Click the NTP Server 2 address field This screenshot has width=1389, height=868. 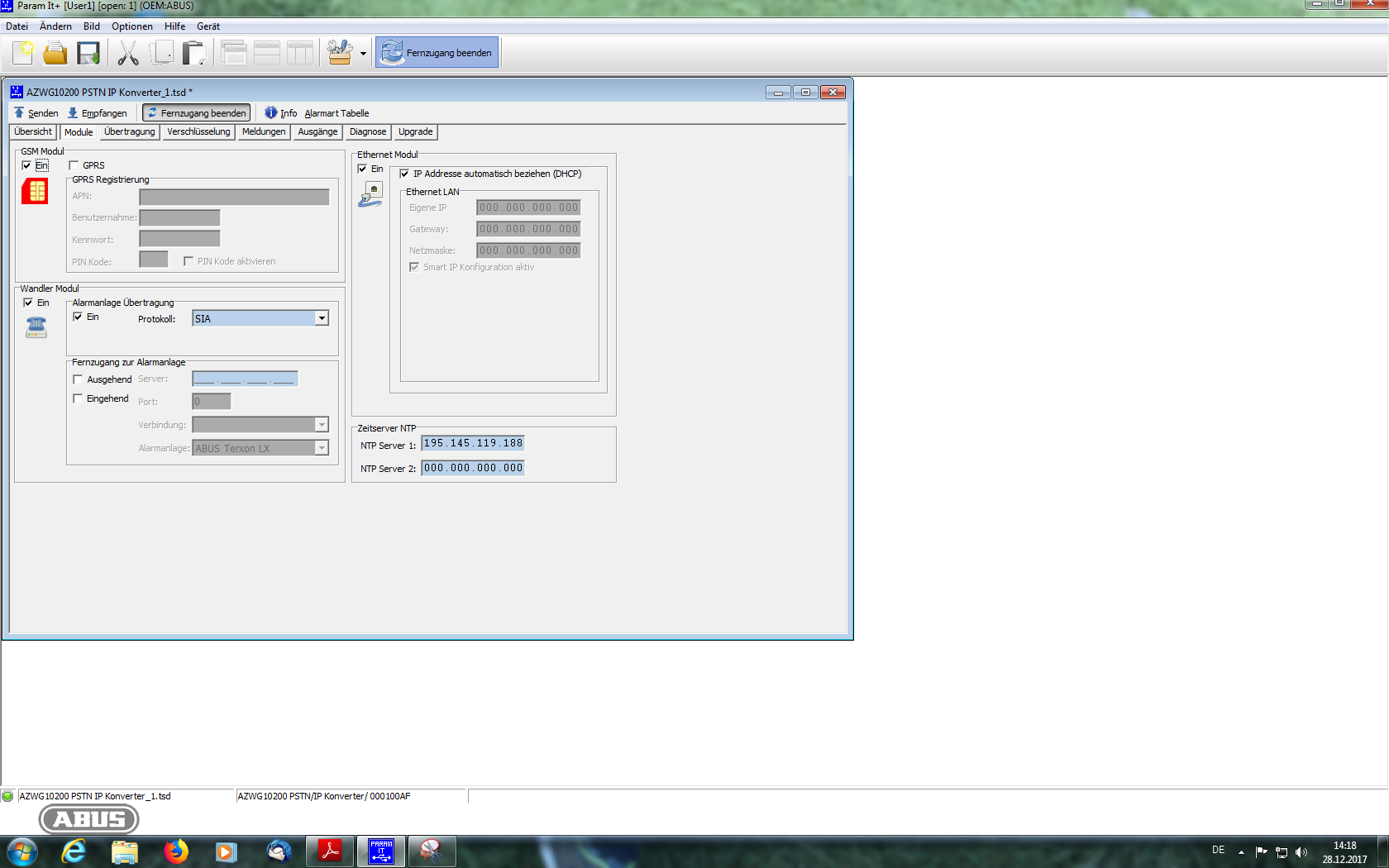click(x=473, y=468)
